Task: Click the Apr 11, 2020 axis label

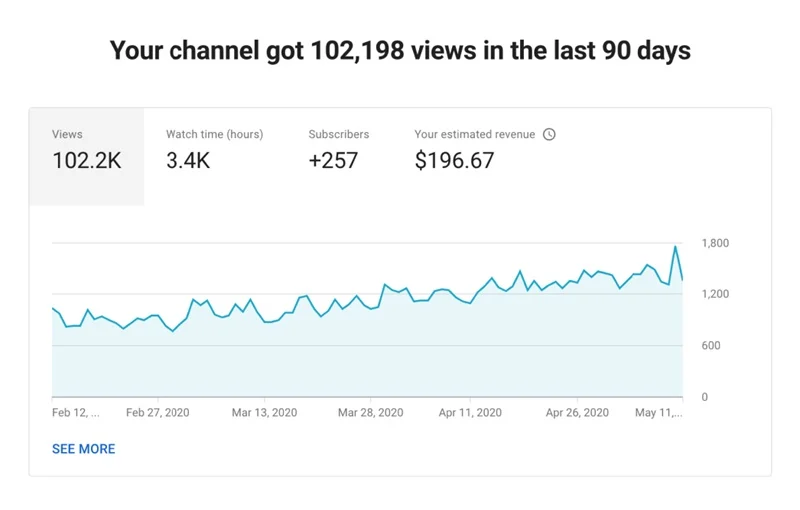Action: 470,412
